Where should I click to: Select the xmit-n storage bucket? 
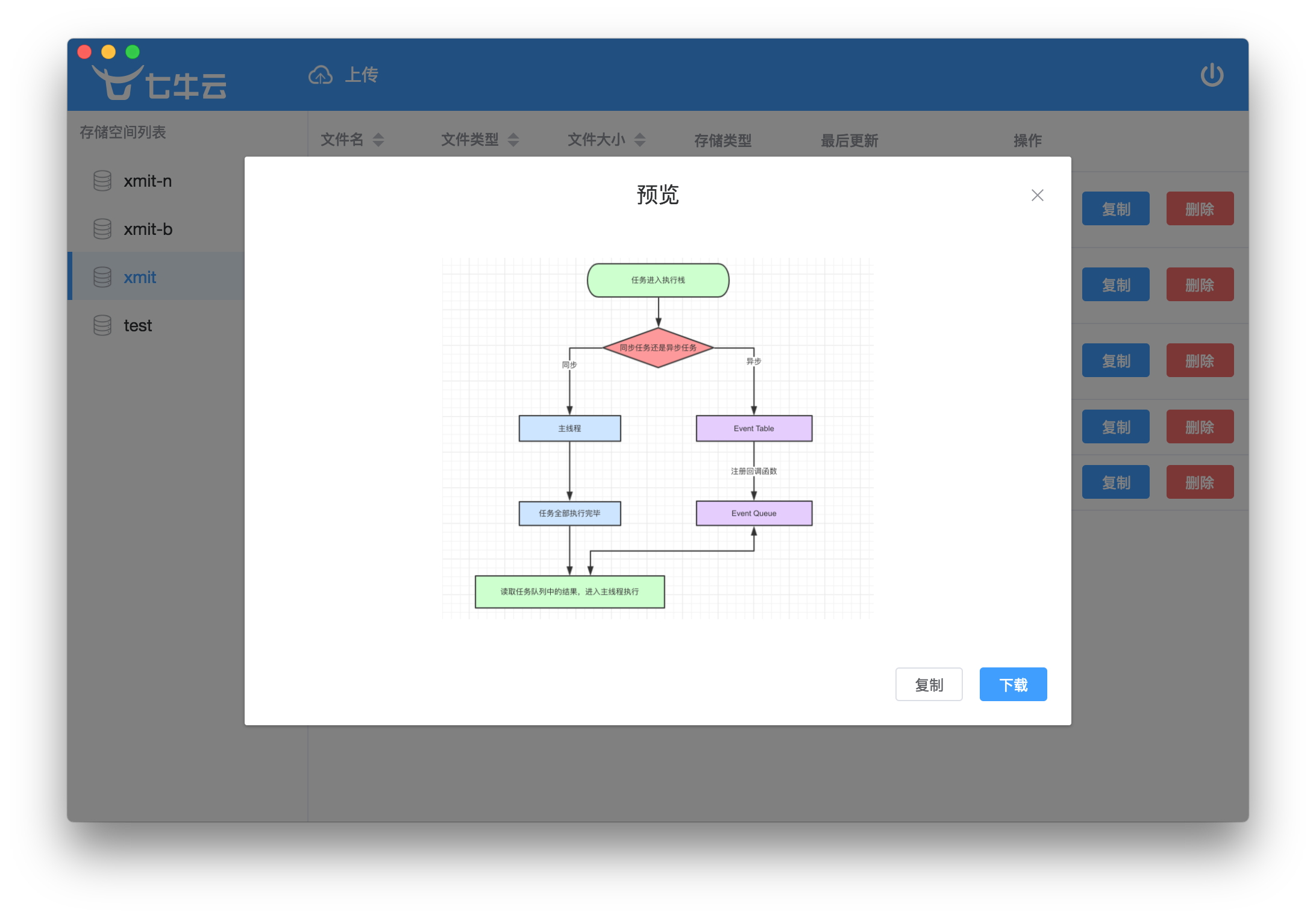tap(148, 181)
